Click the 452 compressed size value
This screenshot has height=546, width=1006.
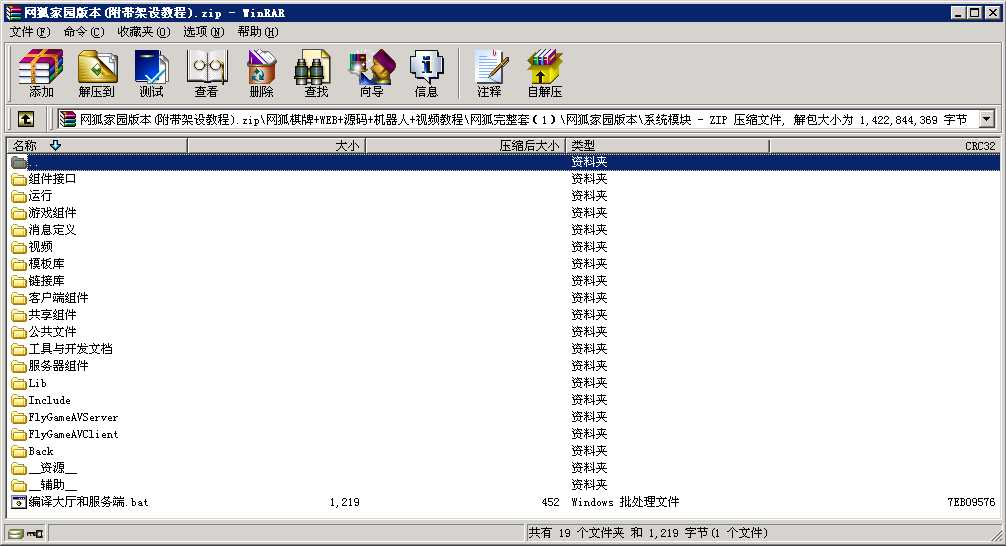tap(550, 502)
